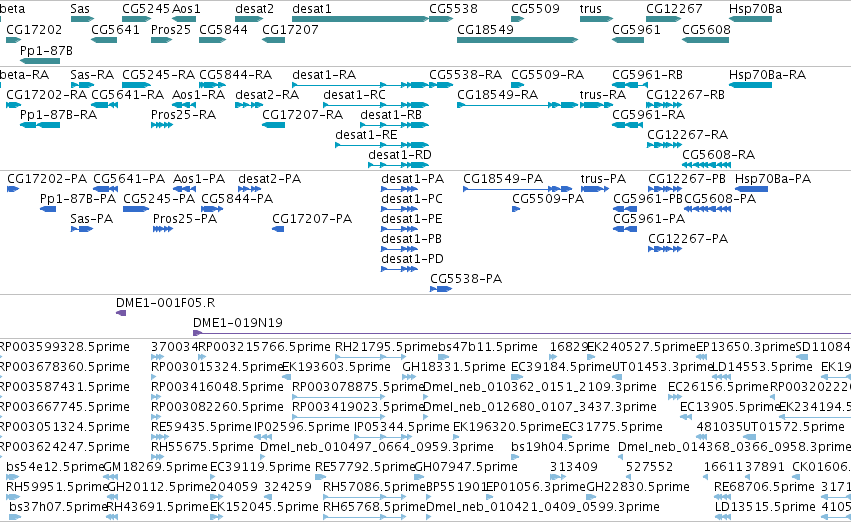Click the CG12267-RB transcript label
The width and height of the screenshot is (851, 522).
pyautogui.click(x=685, y=94)
